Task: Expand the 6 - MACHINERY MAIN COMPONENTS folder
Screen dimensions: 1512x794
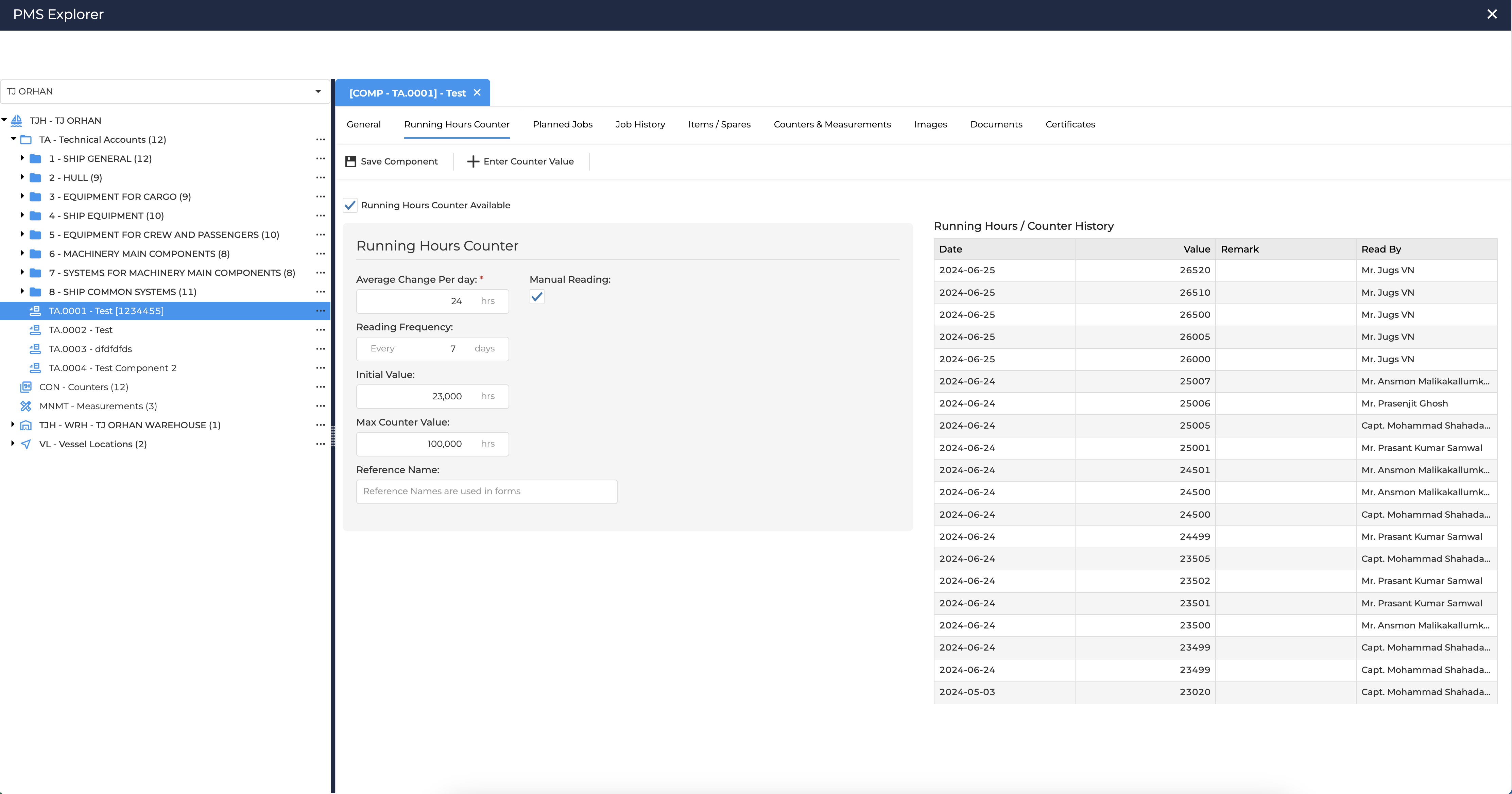Action: pyautogui.click(x=22, y=254)
